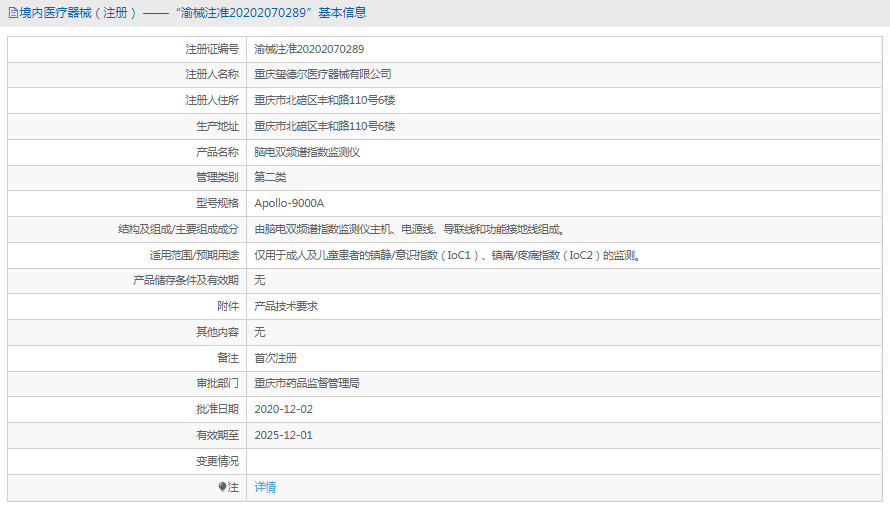
Task: Select the address value in 生产地址 row
Action: [324, 126]
